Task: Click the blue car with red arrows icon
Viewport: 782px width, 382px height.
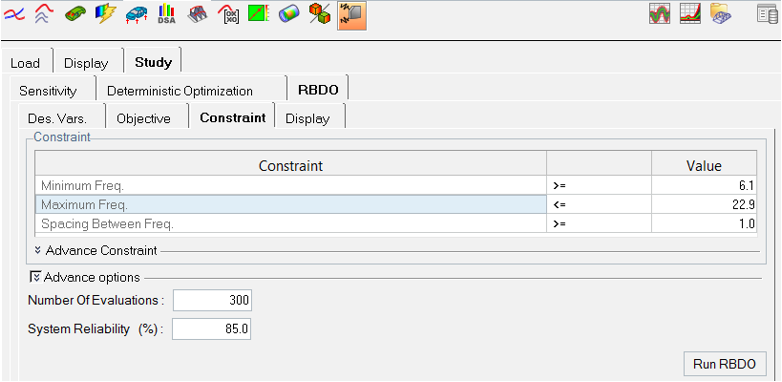Action: (x=136, y=14)
